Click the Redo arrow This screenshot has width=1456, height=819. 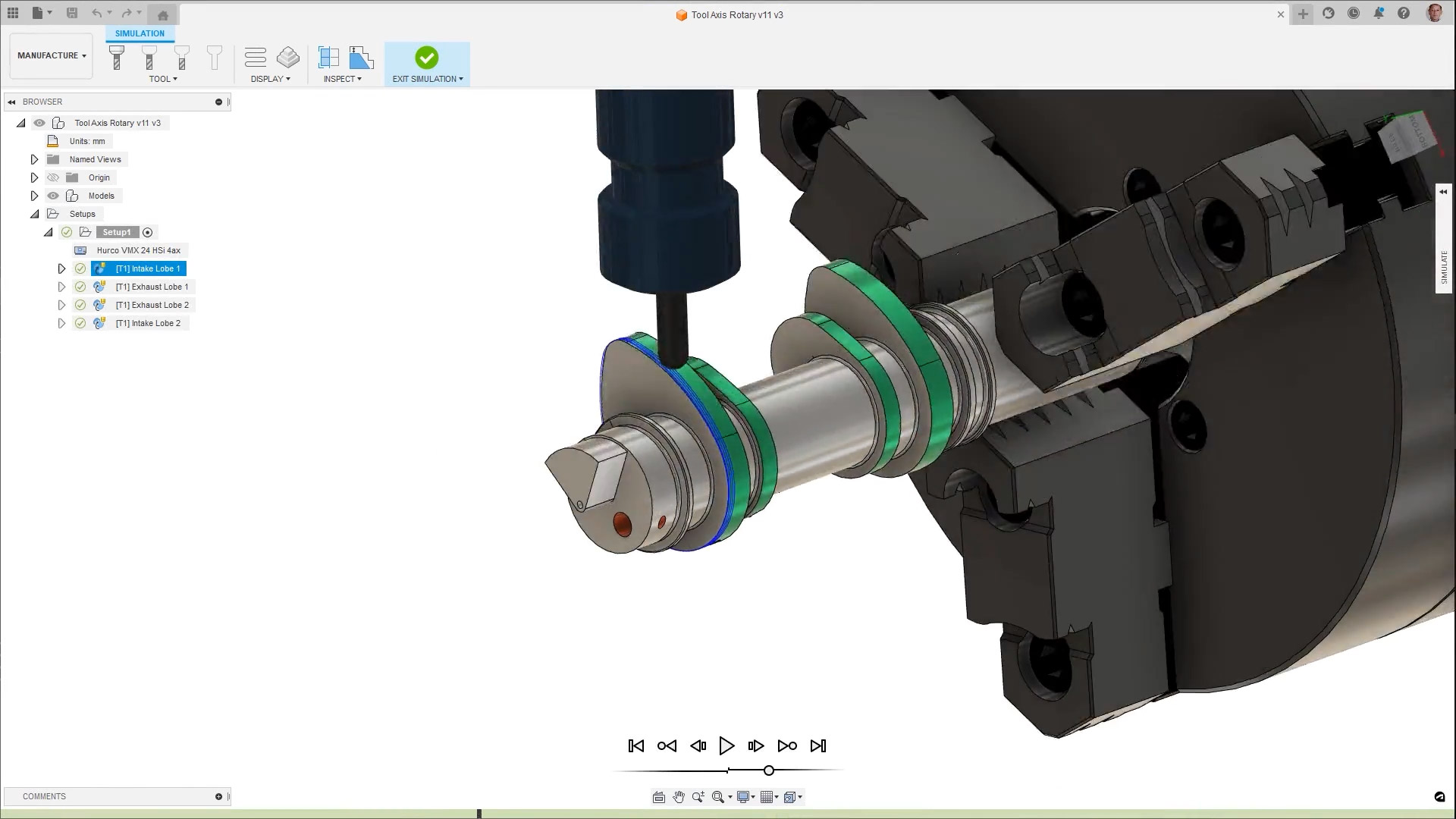coord(127,13)
